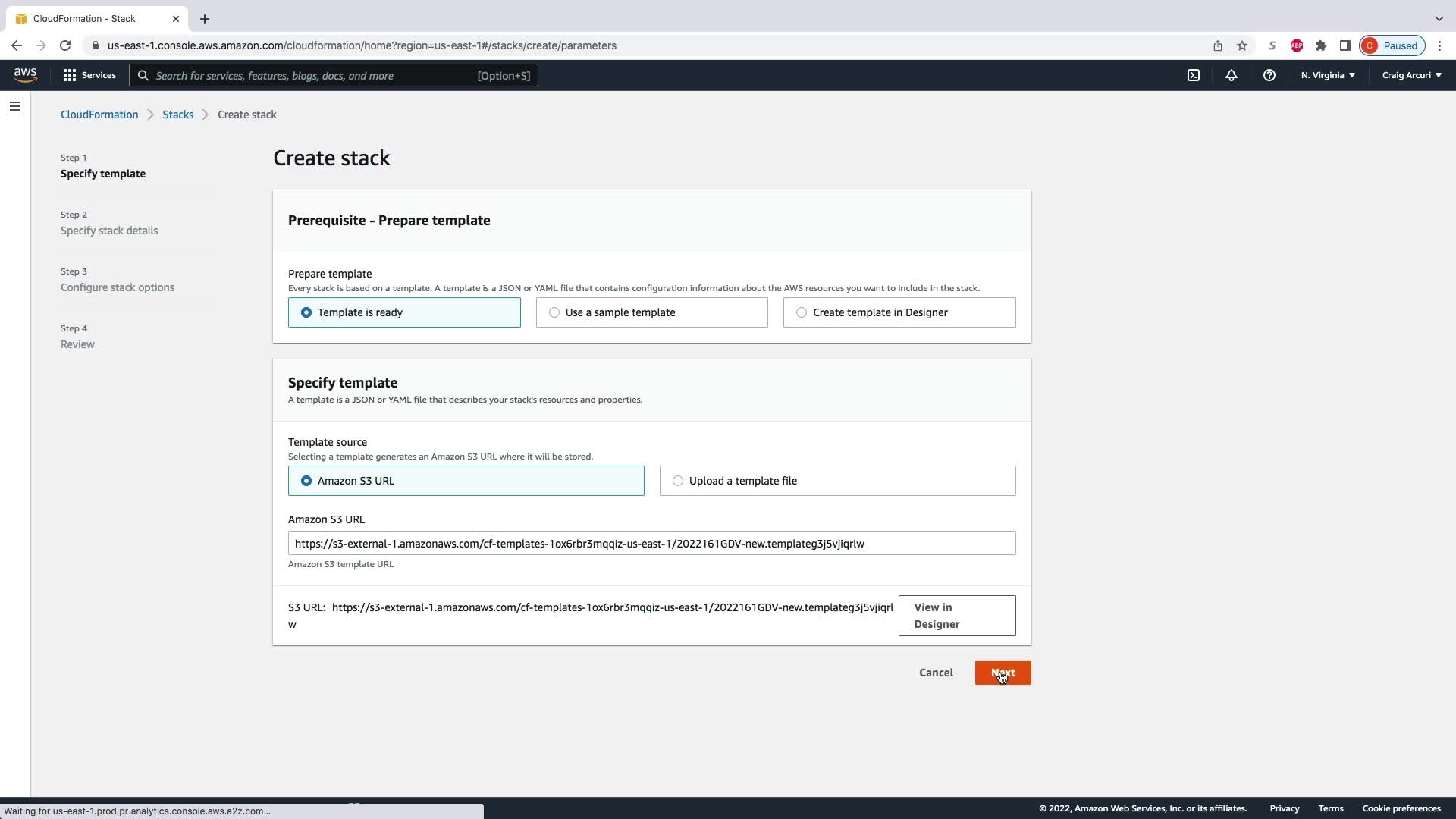Choose Upload a template file option
This screenshot has height=819, width=1456.
(837, 481)
